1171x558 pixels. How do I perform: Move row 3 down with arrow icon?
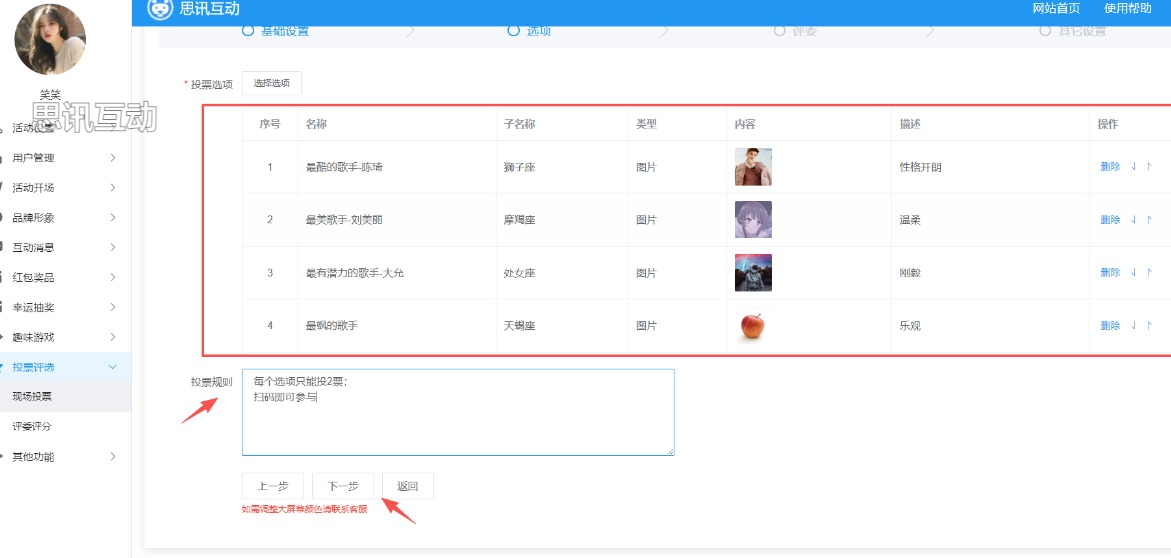pos(1133,273)
